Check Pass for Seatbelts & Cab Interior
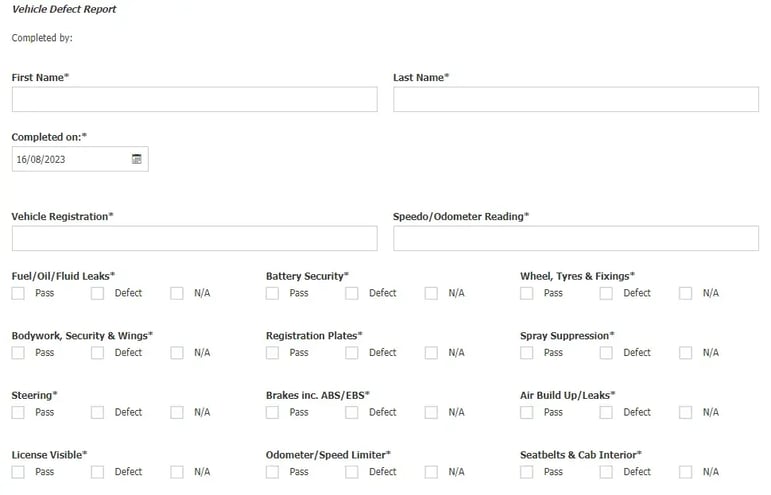771x495 pixels. tap(527, 472)
